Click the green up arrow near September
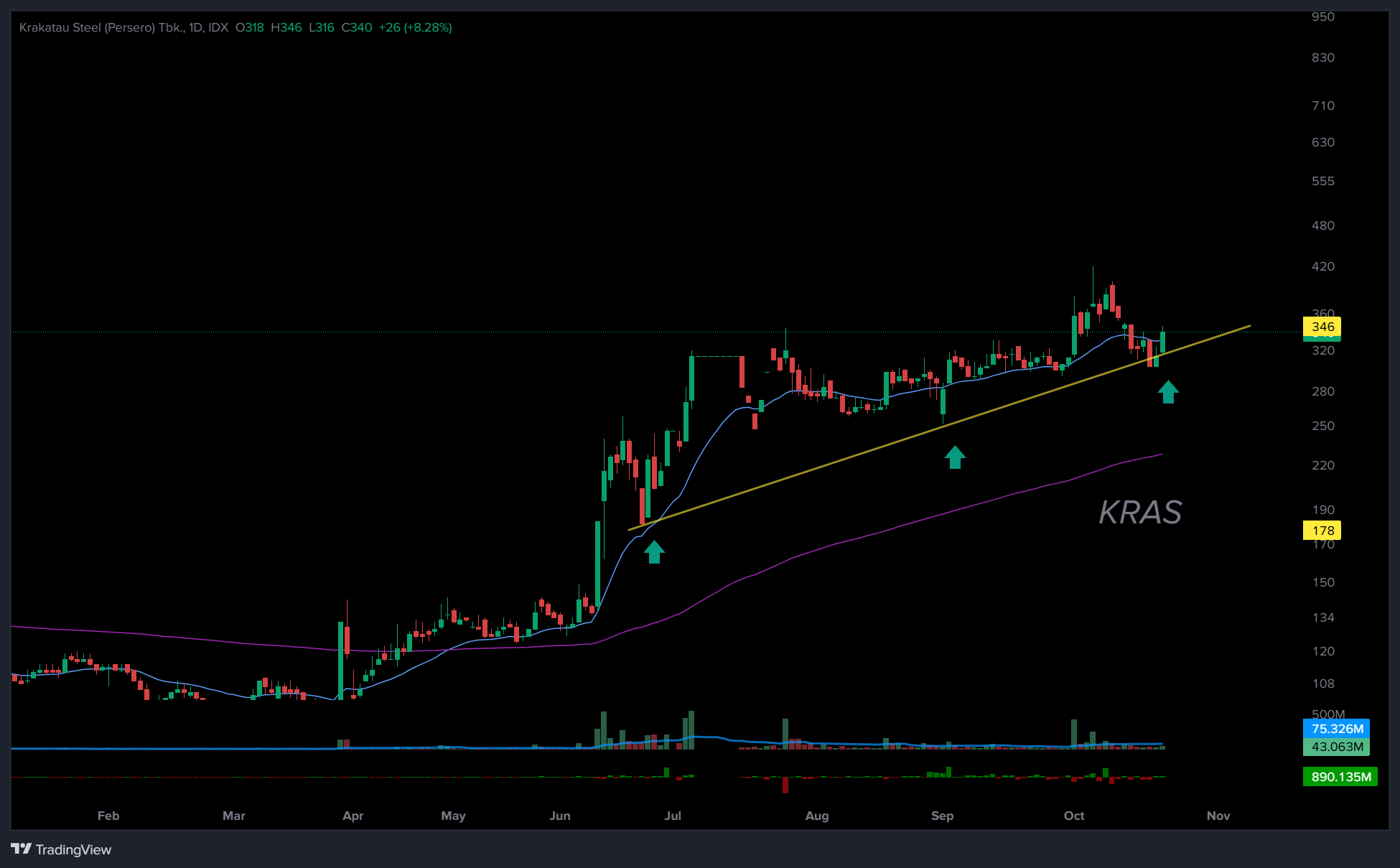Image resolution: width=1400 pixels, height=868 pixels. pyautogui.click(x=954, y=457)
